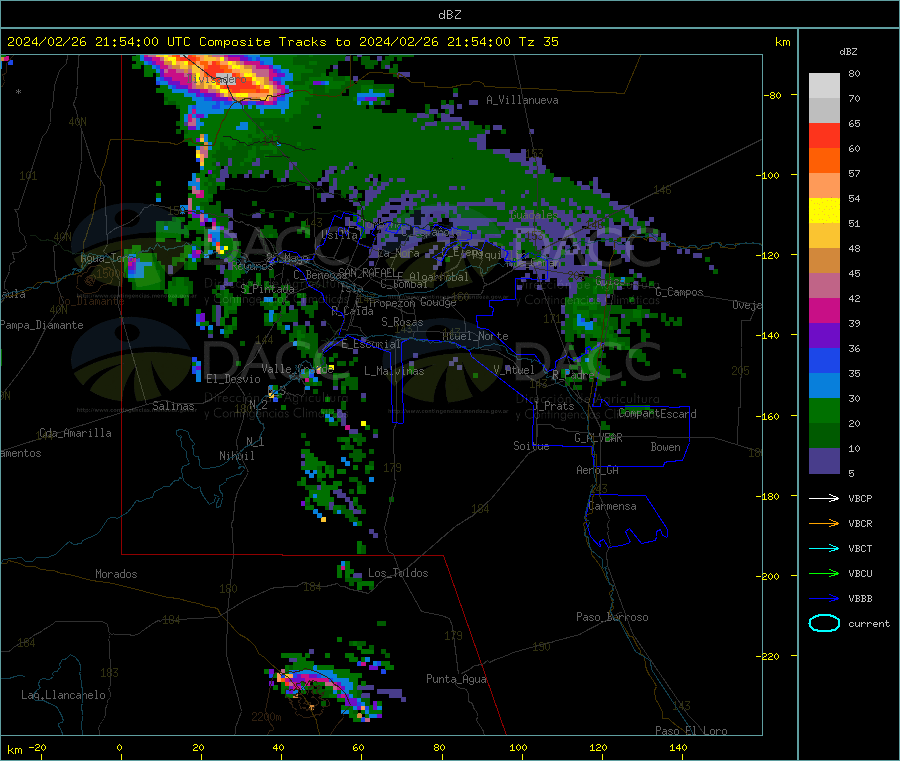Click the '-200' km tick on right axis

coord(767,576)
